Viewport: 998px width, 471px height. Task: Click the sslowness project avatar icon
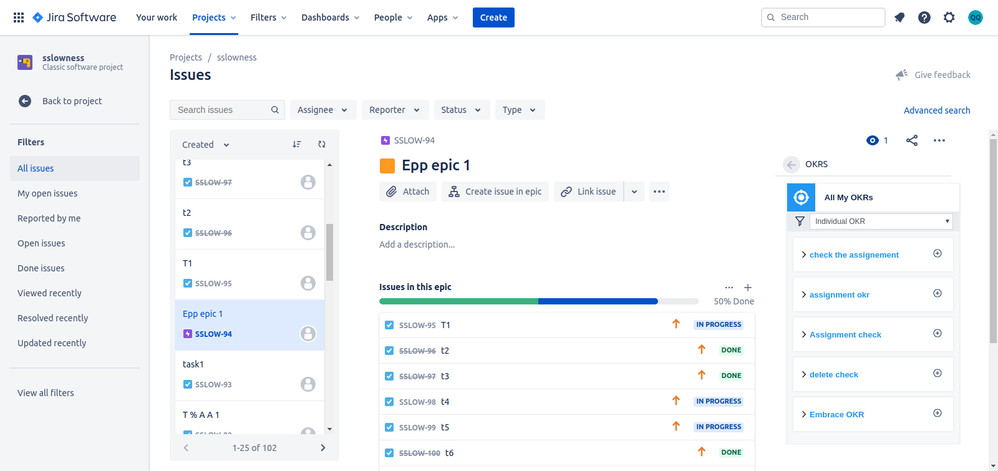[25, 62]
